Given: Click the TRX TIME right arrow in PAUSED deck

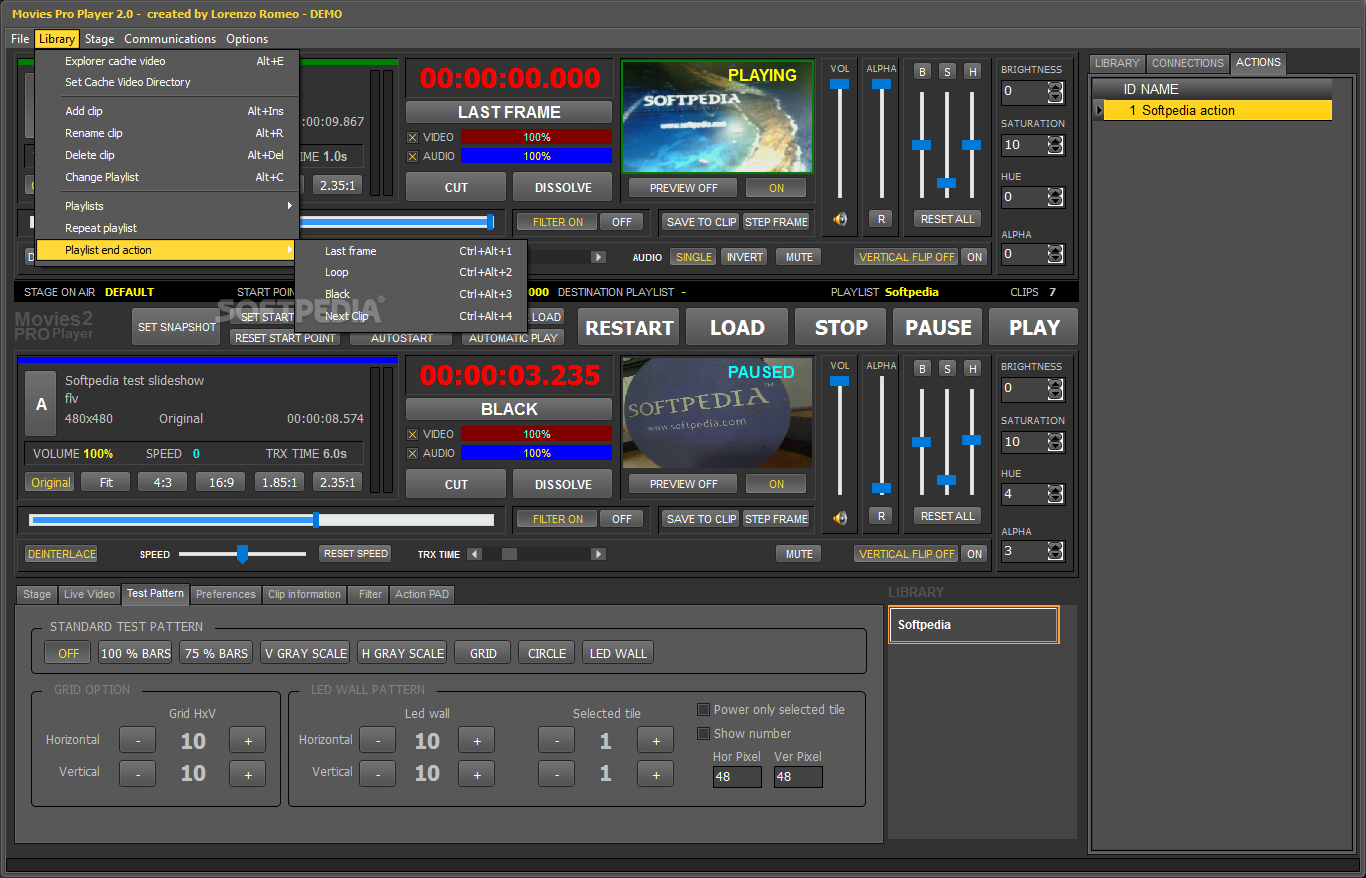Looking at the screenshot, I should click(598, 554).
